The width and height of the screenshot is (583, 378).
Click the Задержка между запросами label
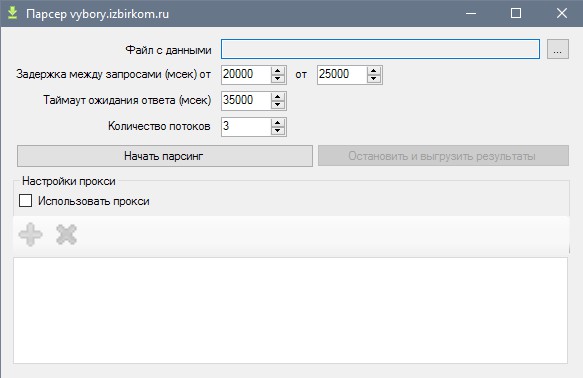(x=113, y=74)
